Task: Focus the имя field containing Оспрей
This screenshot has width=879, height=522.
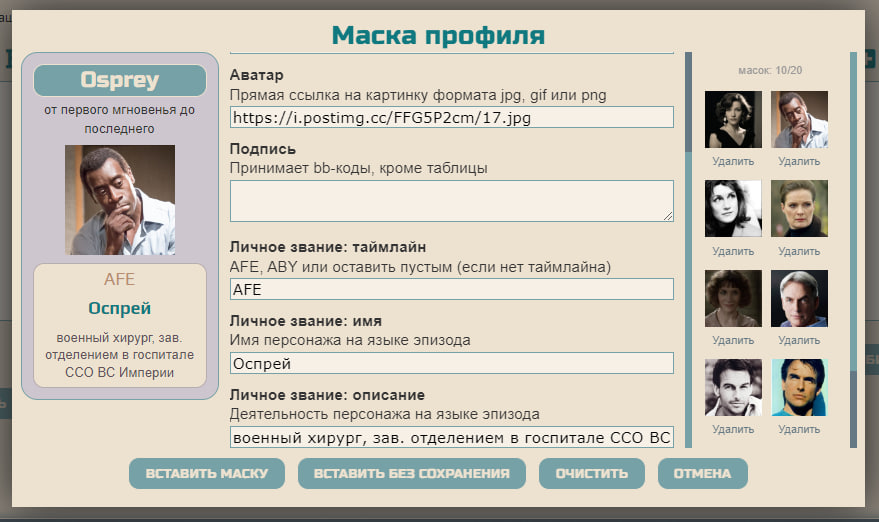Action: [x=452, y=363]
